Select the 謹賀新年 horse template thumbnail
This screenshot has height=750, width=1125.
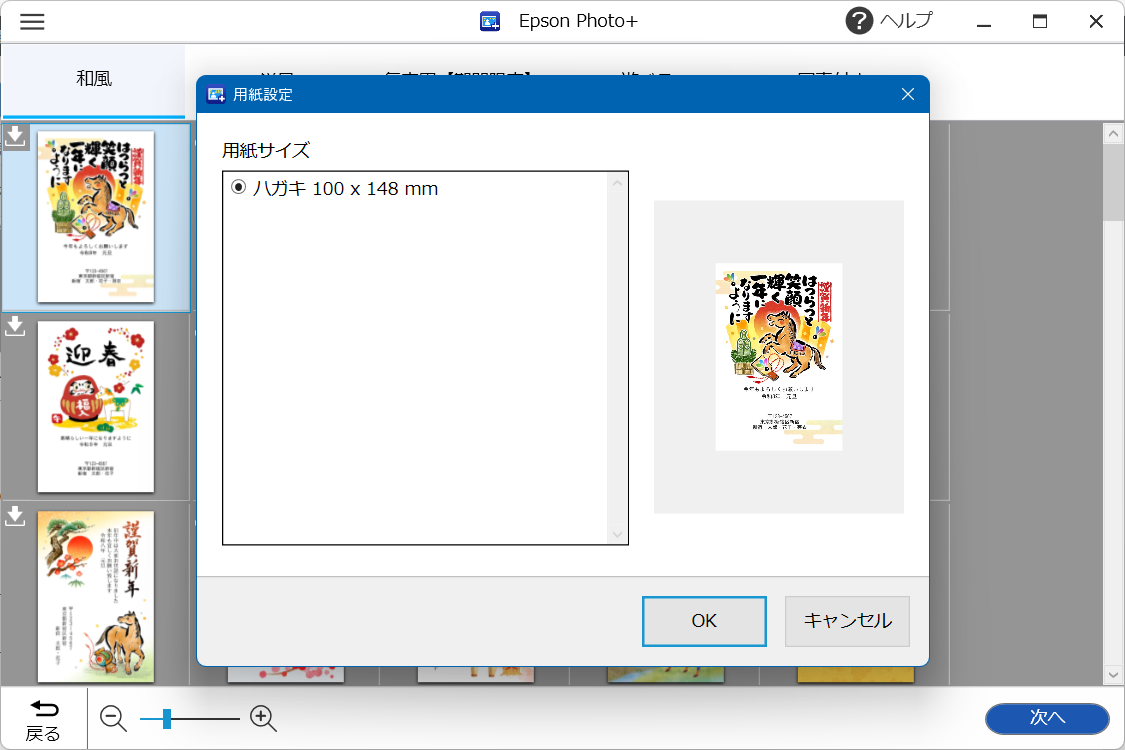pos(96,596)
